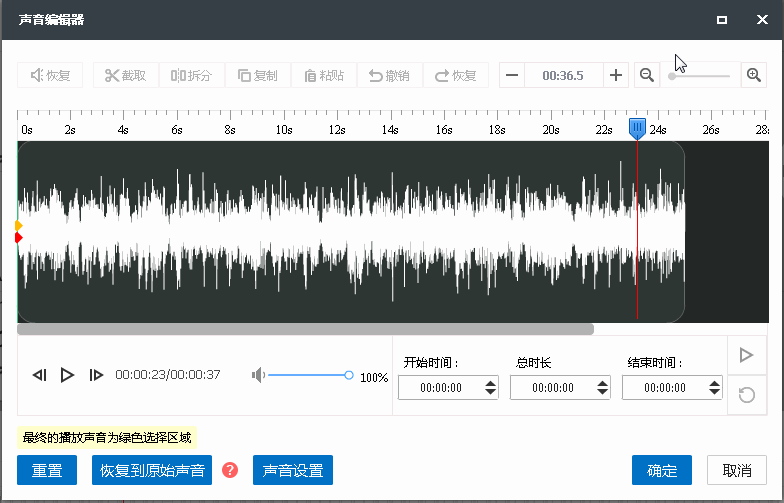Viewport: 784px width, 503px height.
Task: Confirm with the 确定 button
Action: (662, 470)
